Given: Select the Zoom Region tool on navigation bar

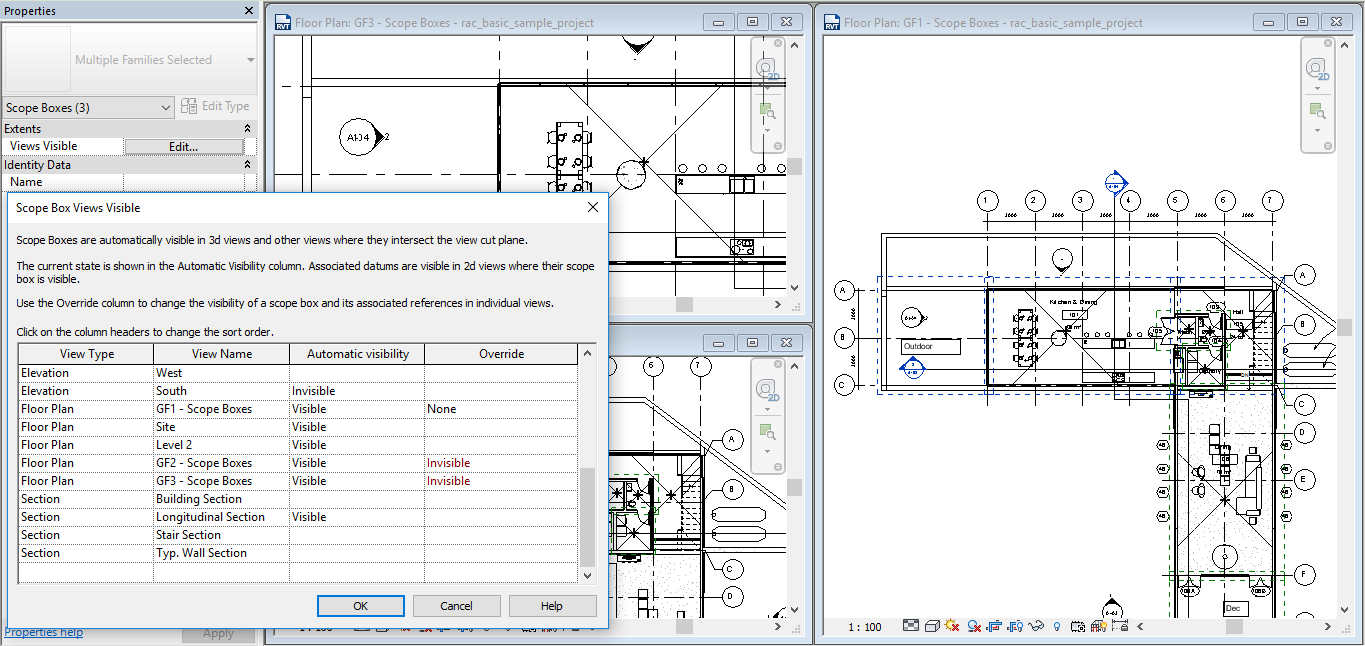Looking at the screenshot, I should 1317,110.
